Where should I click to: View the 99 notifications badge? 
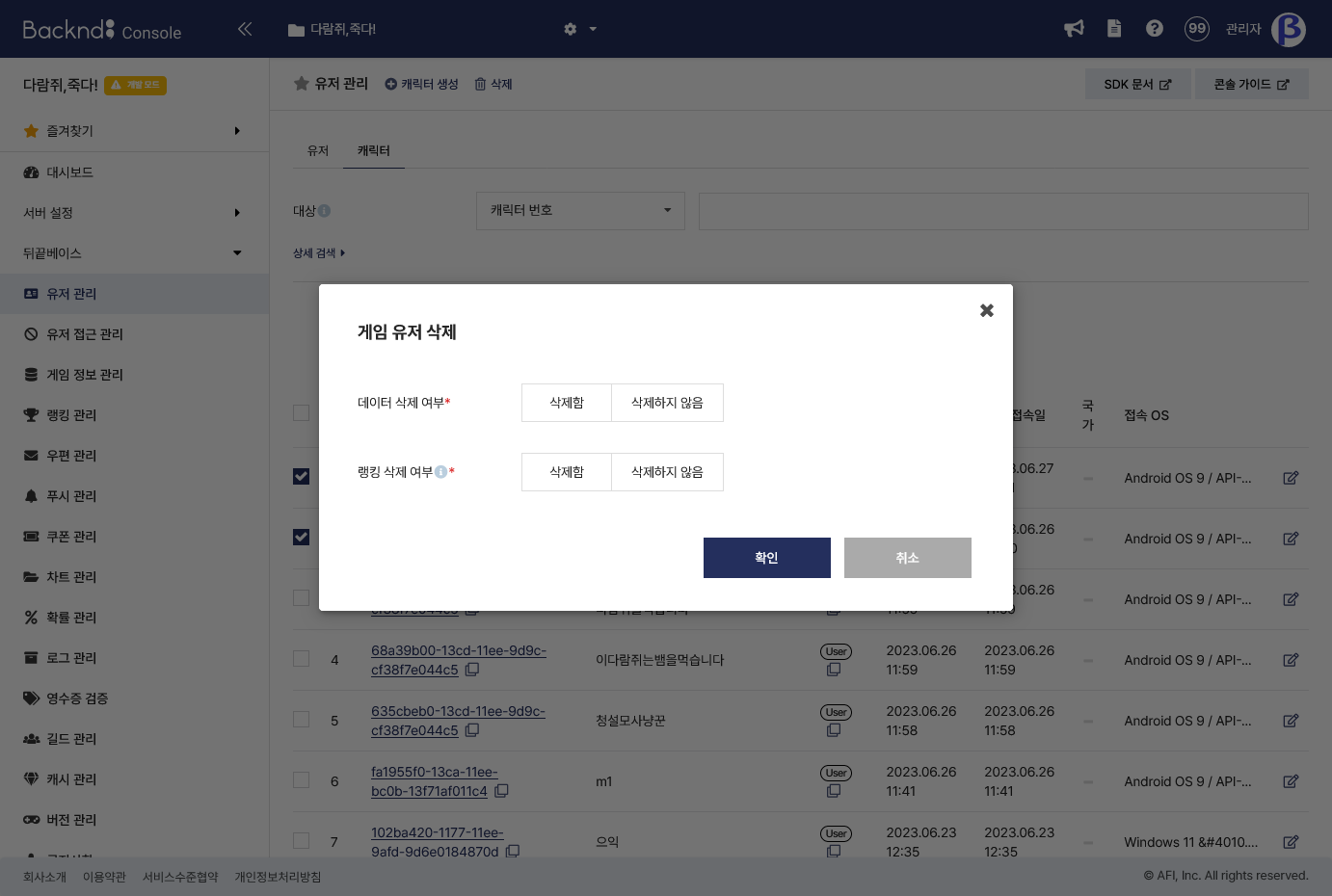(1197, 29)
